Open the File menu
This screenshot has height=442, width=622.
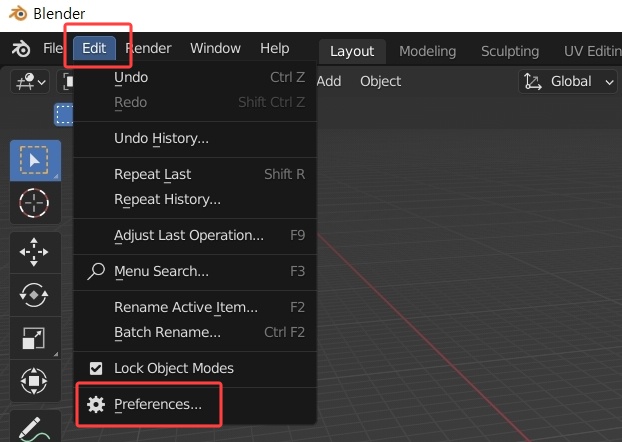(x=53, y=48)
